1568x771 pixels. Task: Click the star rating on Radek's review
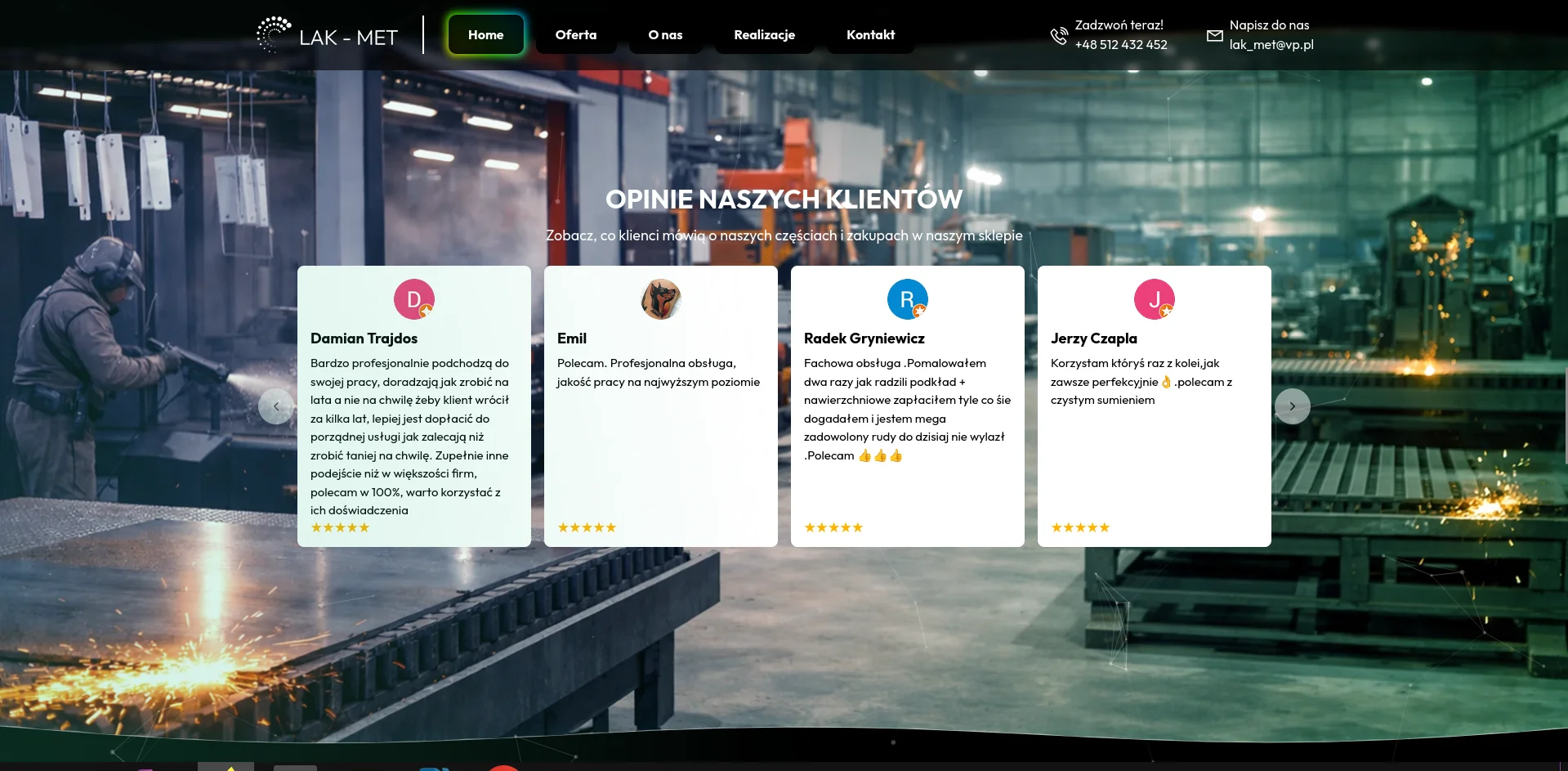point(833,527)
